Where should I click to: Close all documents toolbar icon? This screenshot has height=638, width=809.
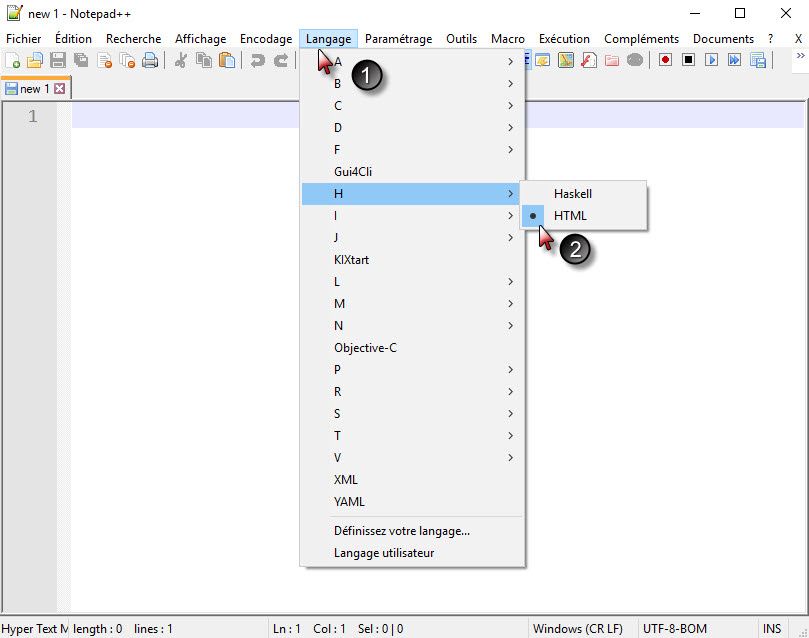click(x=127, y=60)
